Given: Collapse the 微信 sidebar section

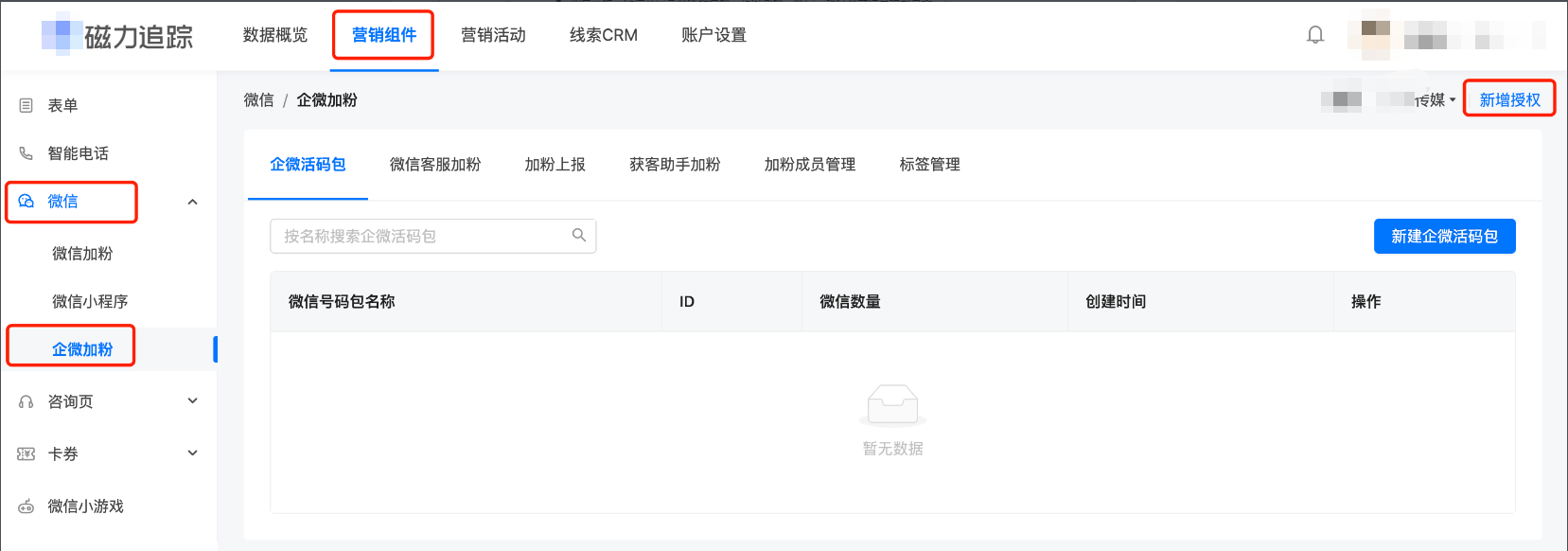Looking at the screenshot, I should coord(193,202).
